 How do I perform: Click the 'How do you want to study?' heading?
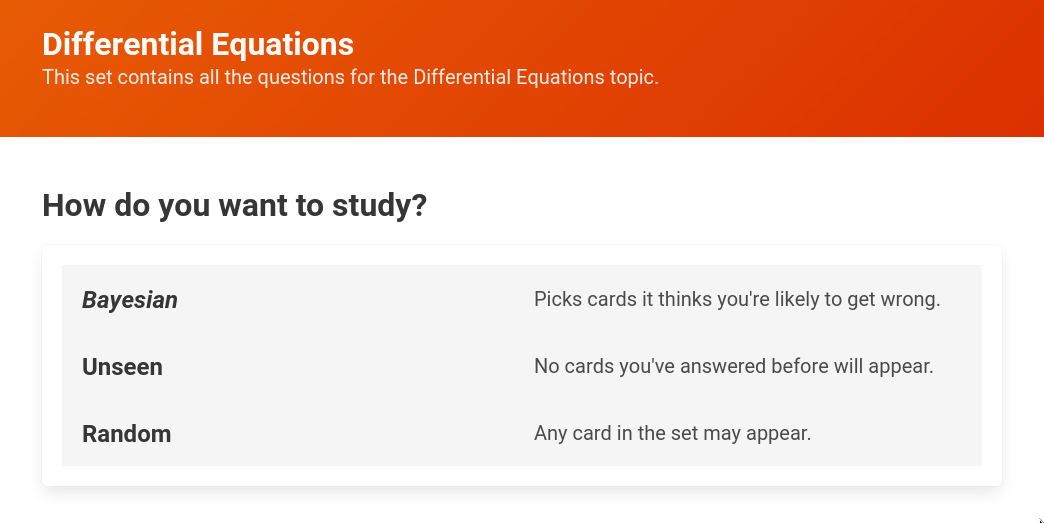tap(234, 206)
